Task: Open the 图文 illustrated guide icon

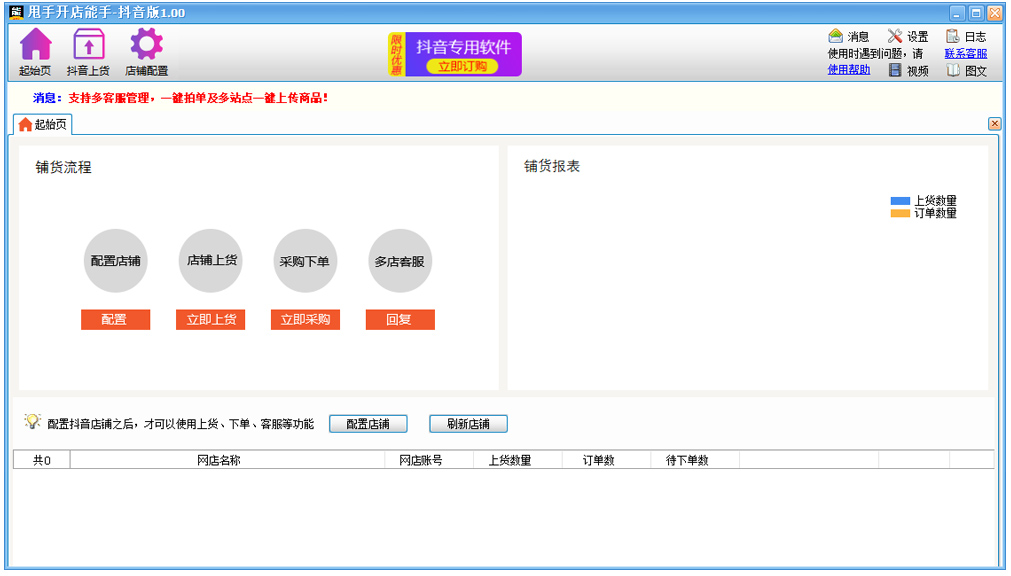Action: point(953,70)
